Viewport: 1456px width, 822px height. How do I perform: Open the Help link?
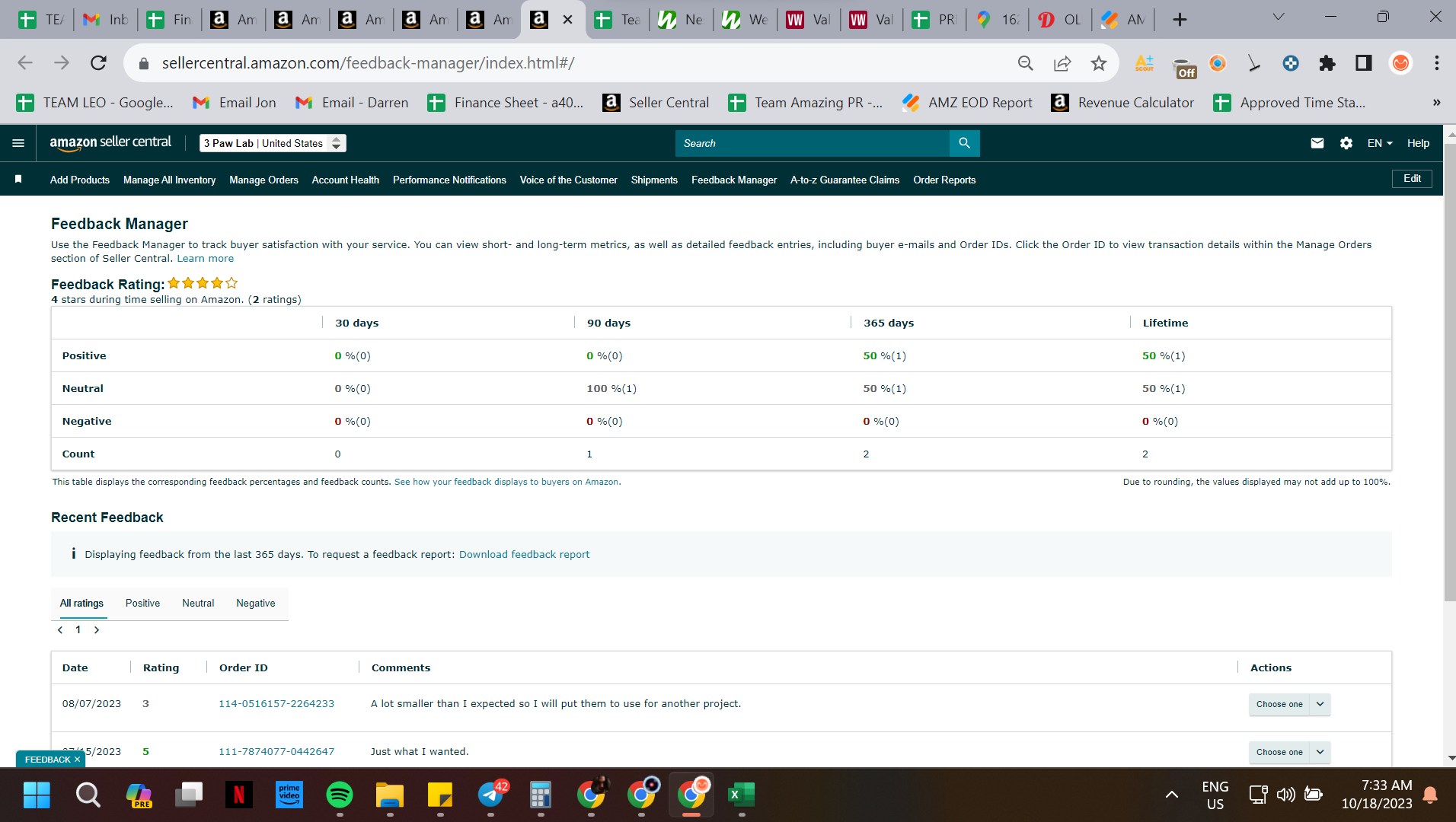click(x=1418, y=143)
